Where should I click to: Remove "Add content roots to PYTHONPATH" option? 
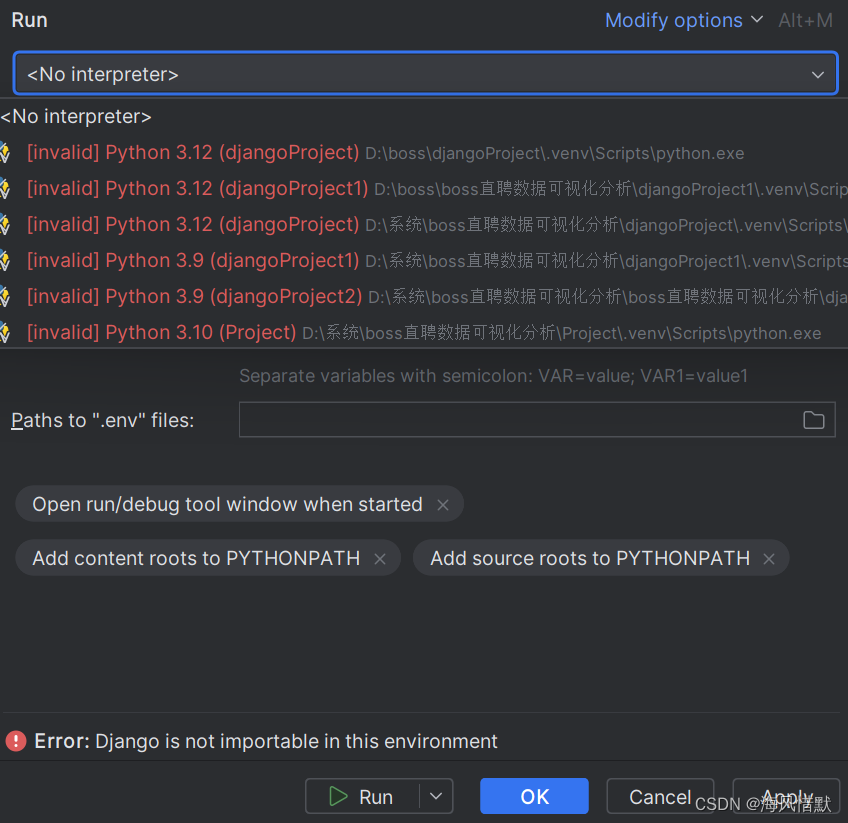click(x=380, y=558)
